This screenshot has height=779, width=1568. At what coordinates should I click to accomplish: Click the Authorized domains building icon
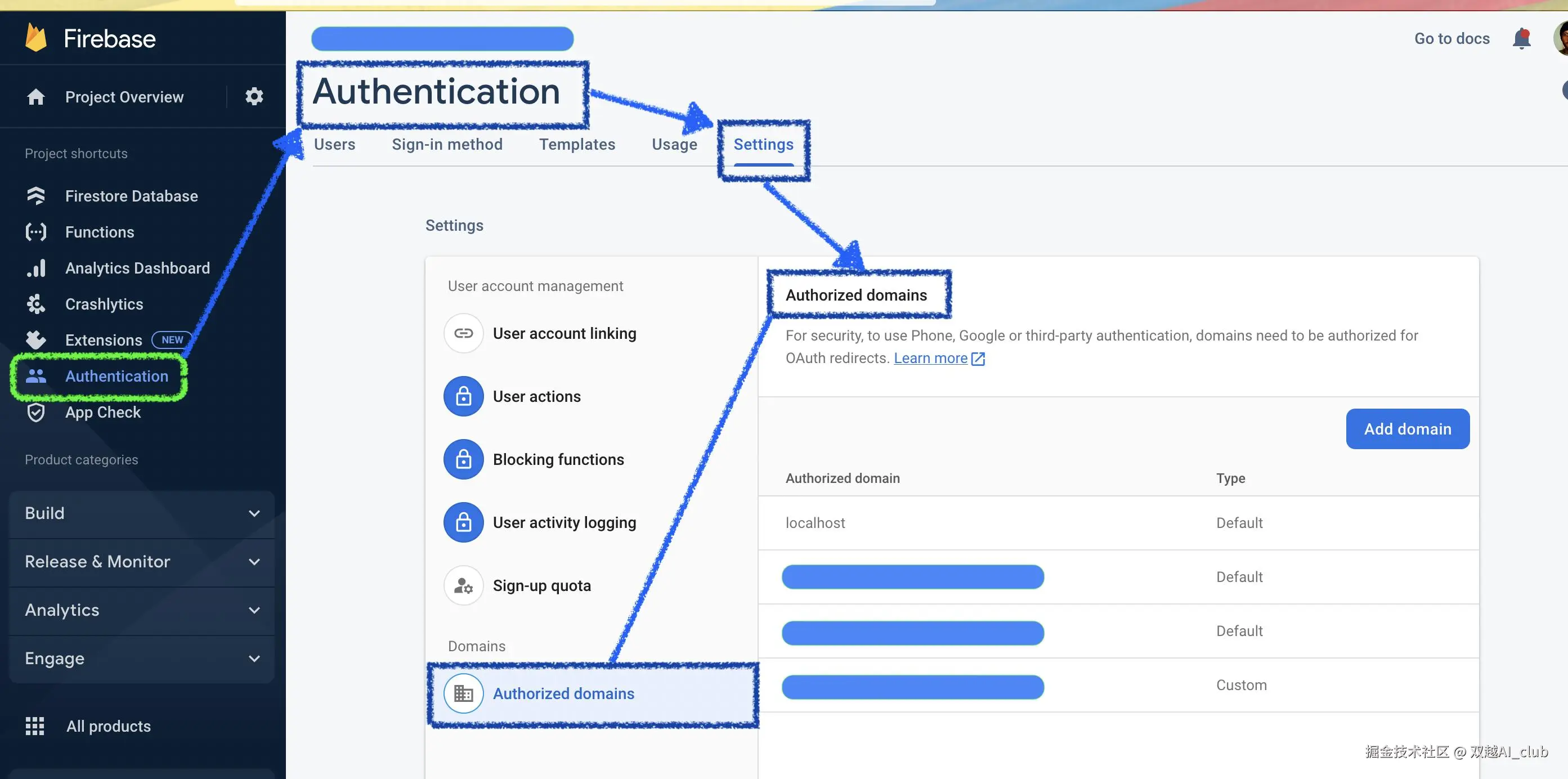pyautogui.click(x=463, y=693)
